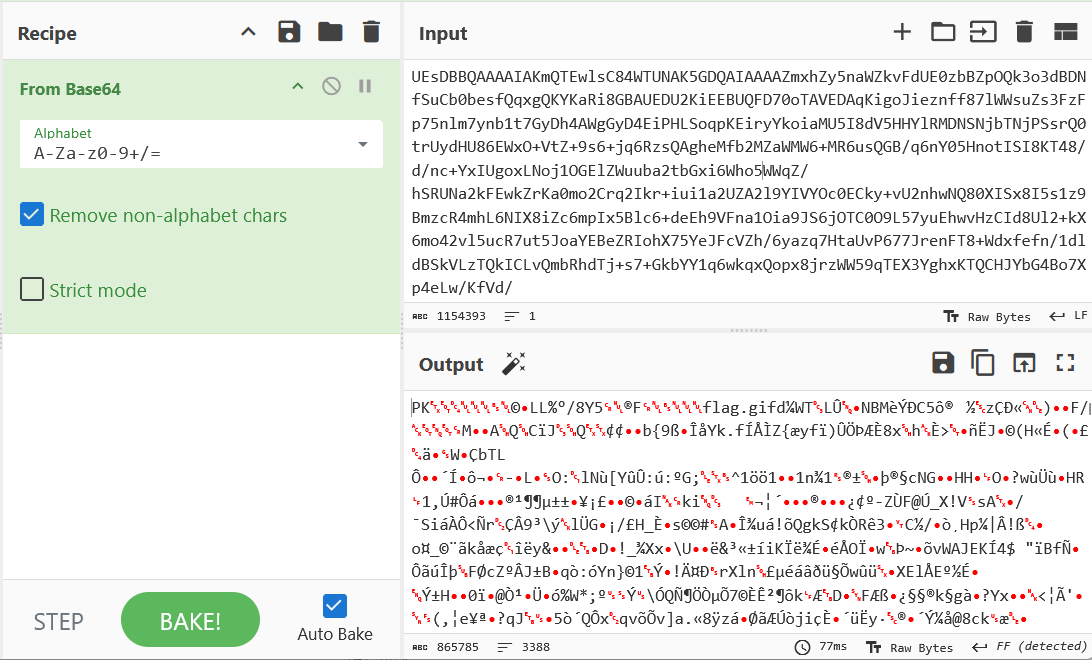Click inside the Output text area
Image resolution: width=1092 pixels, height=660 pixels.
[x=748, y=512]
